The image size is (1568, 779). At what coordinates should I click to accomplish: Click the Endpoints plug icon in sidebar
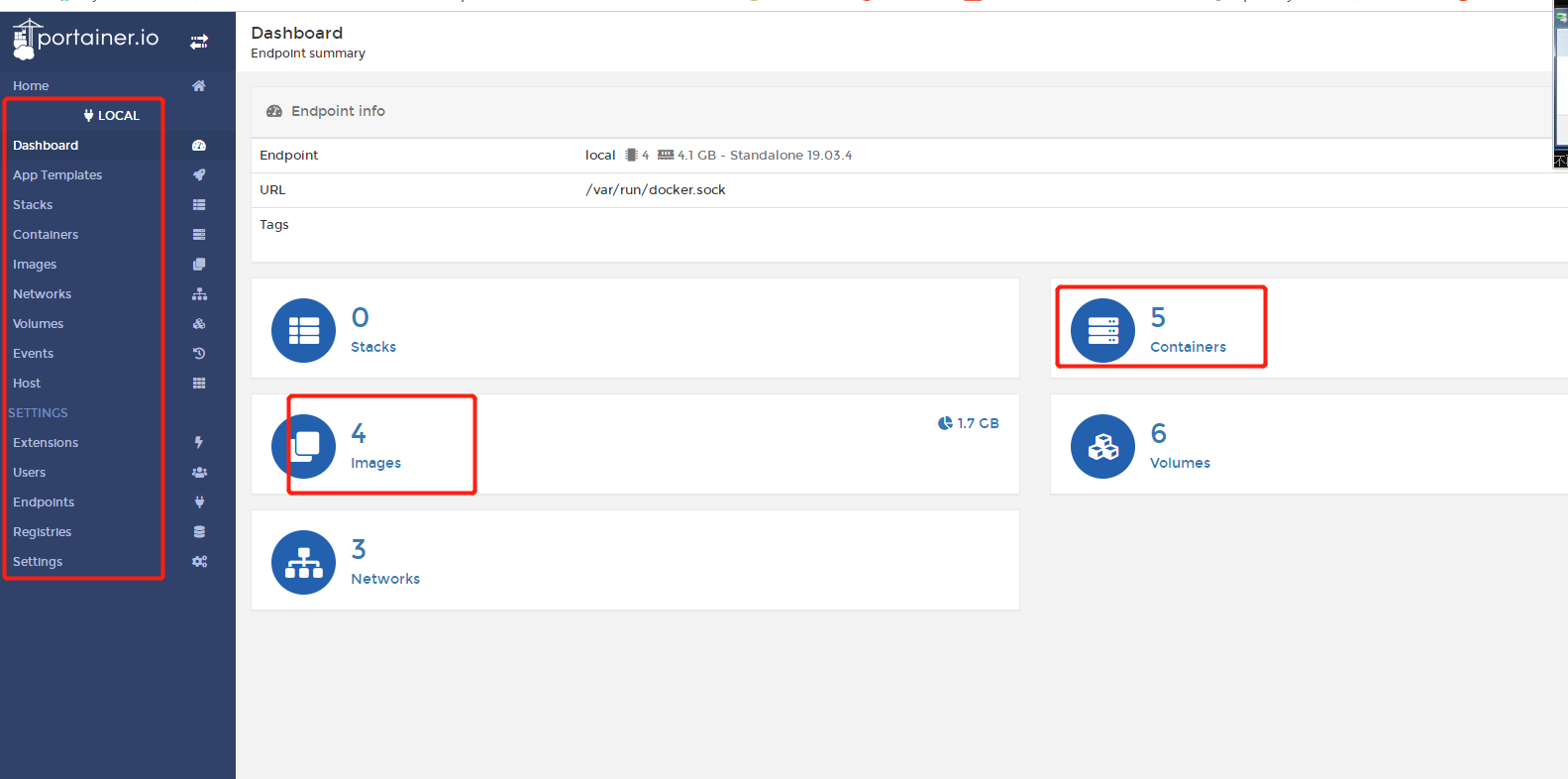pyautogui.click(x=199, y=502)
